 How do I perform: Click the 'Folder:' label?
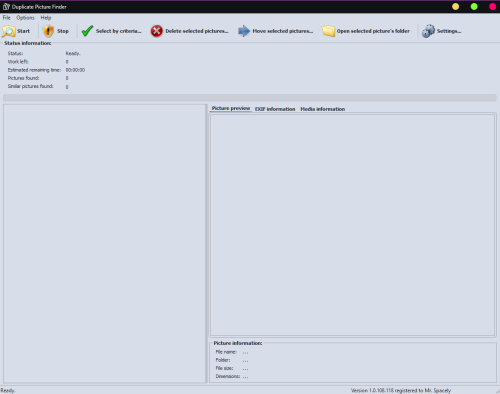(x=223, y=360)
